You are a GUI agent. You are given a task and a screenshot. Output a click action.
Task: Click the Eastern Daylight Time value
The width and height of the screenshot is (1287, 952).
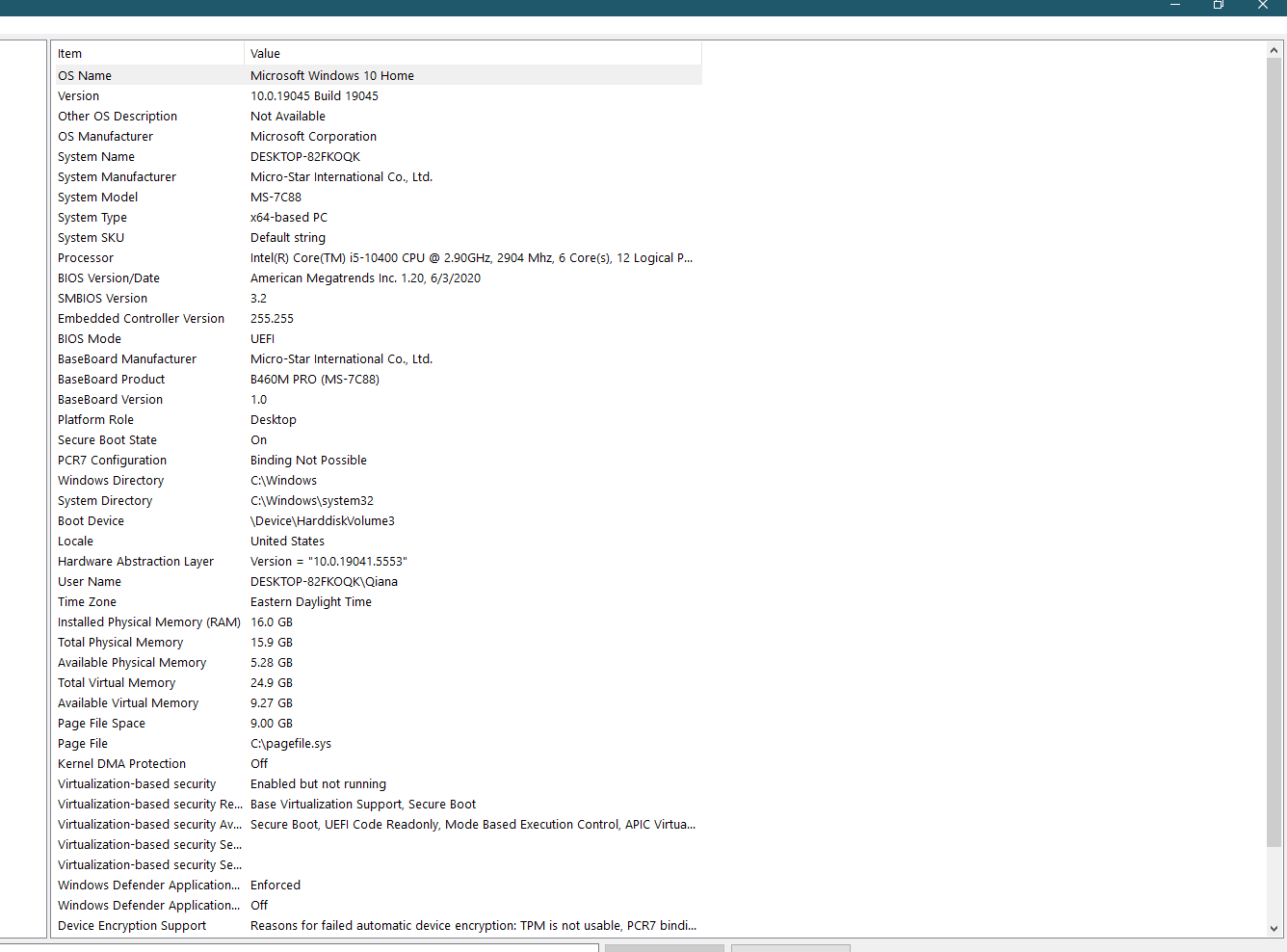(311, 601)
